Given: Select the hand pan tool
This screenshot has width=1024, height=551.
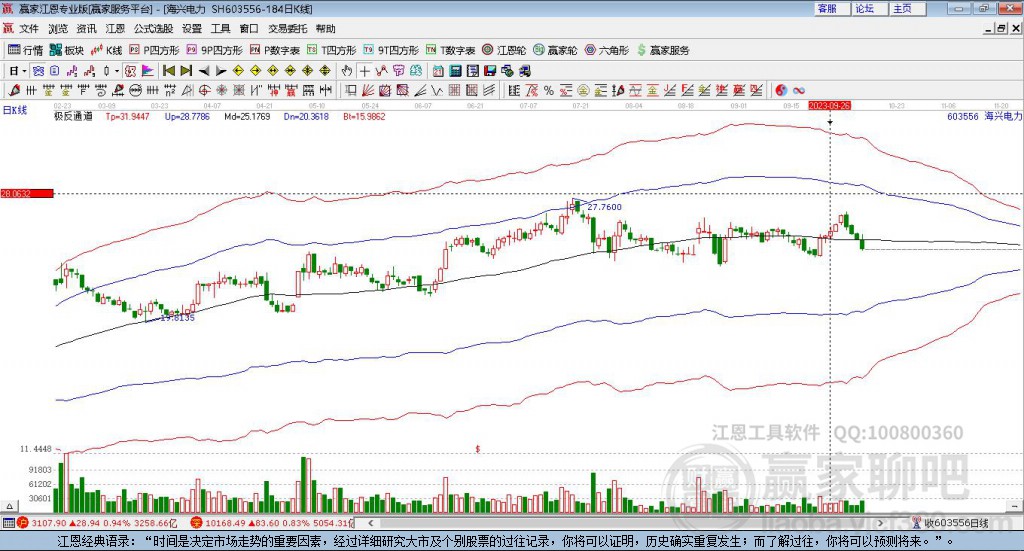Looking at the screenshot, I should coord(347,71).
